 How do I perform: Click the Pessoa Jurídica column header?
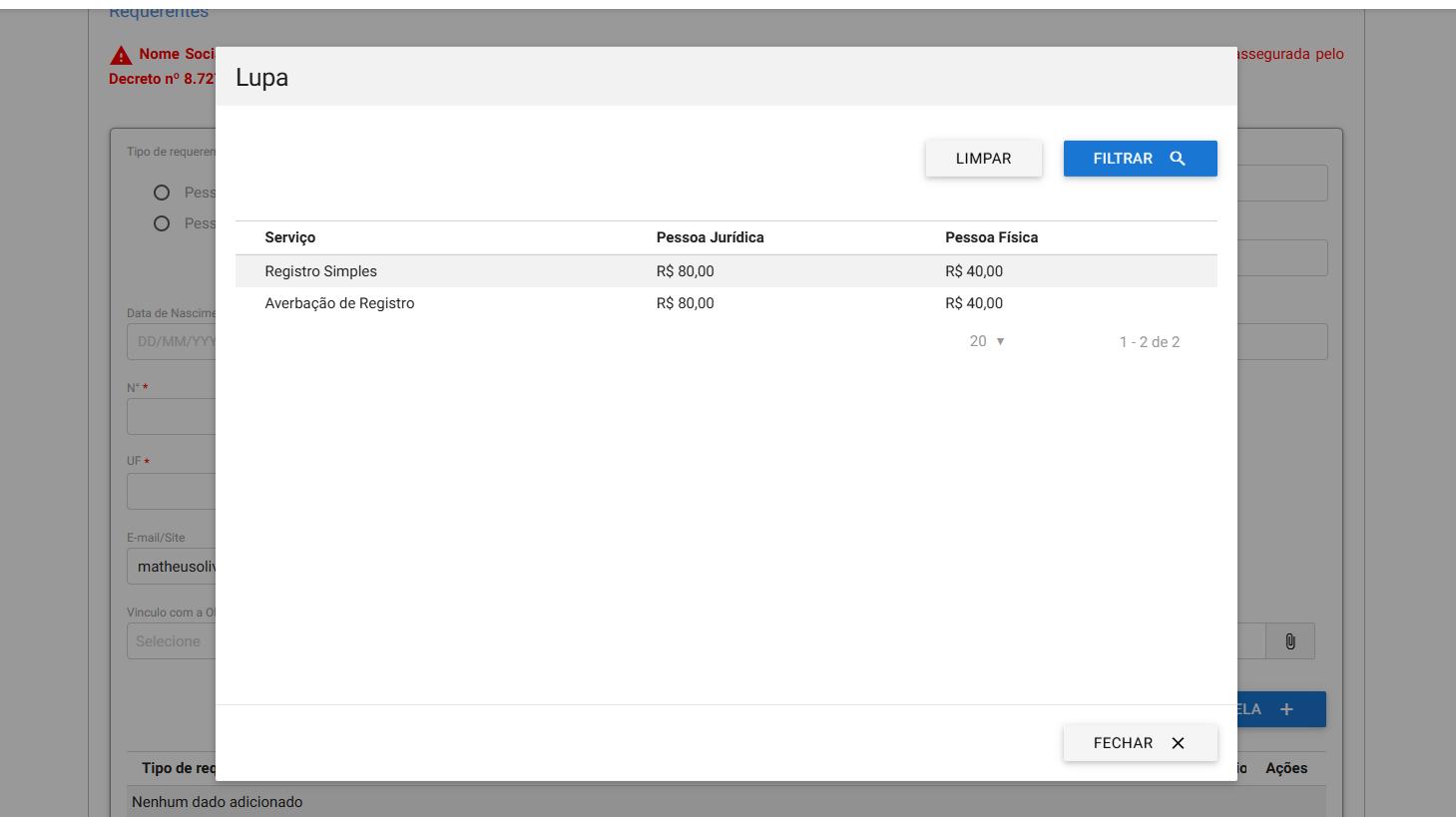[x=711, y=237]
